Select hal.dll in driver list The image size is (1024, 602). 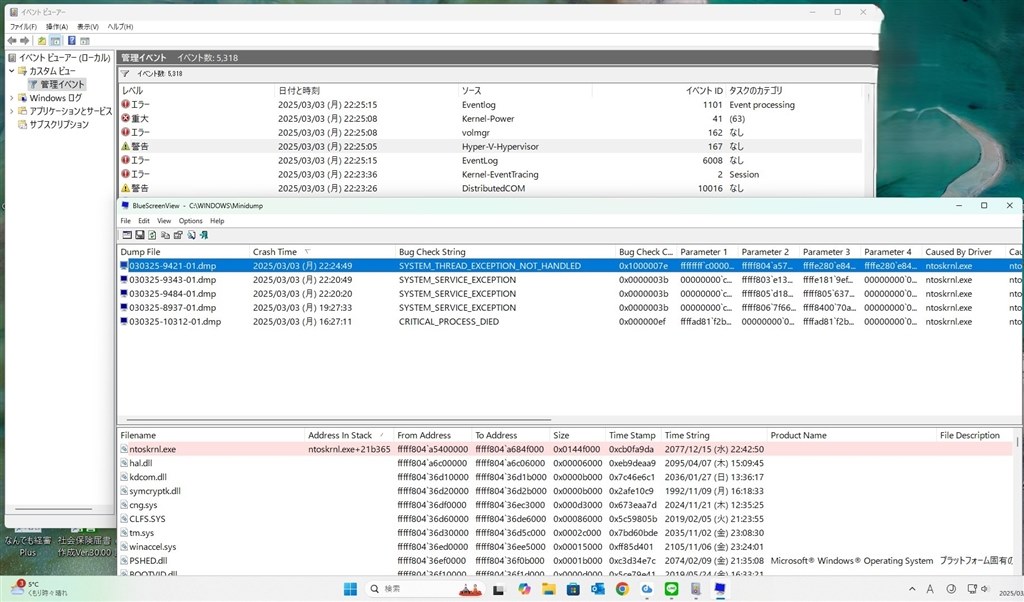[566, 463]
